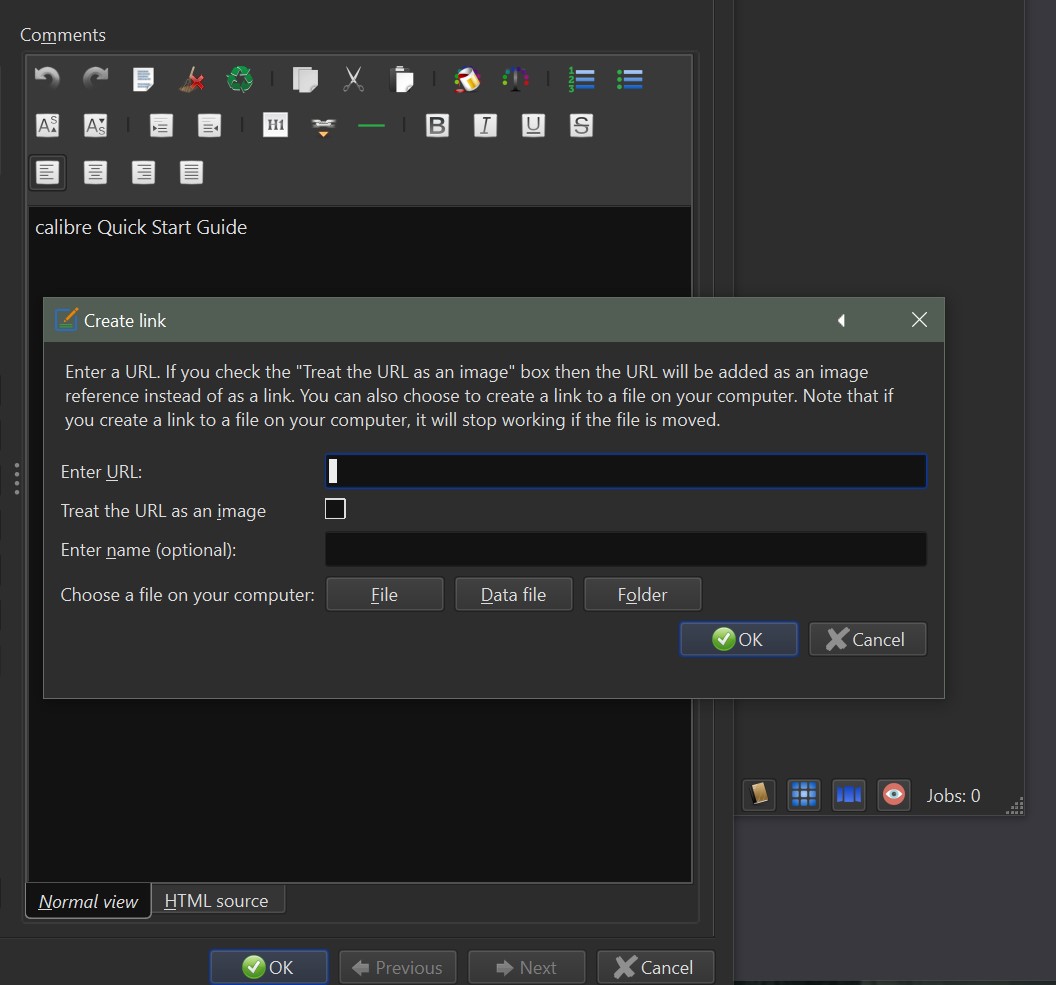Confirm Create link dialog with OK
The width and height of the screenshot is (1056, 985).
pos(739,639)
